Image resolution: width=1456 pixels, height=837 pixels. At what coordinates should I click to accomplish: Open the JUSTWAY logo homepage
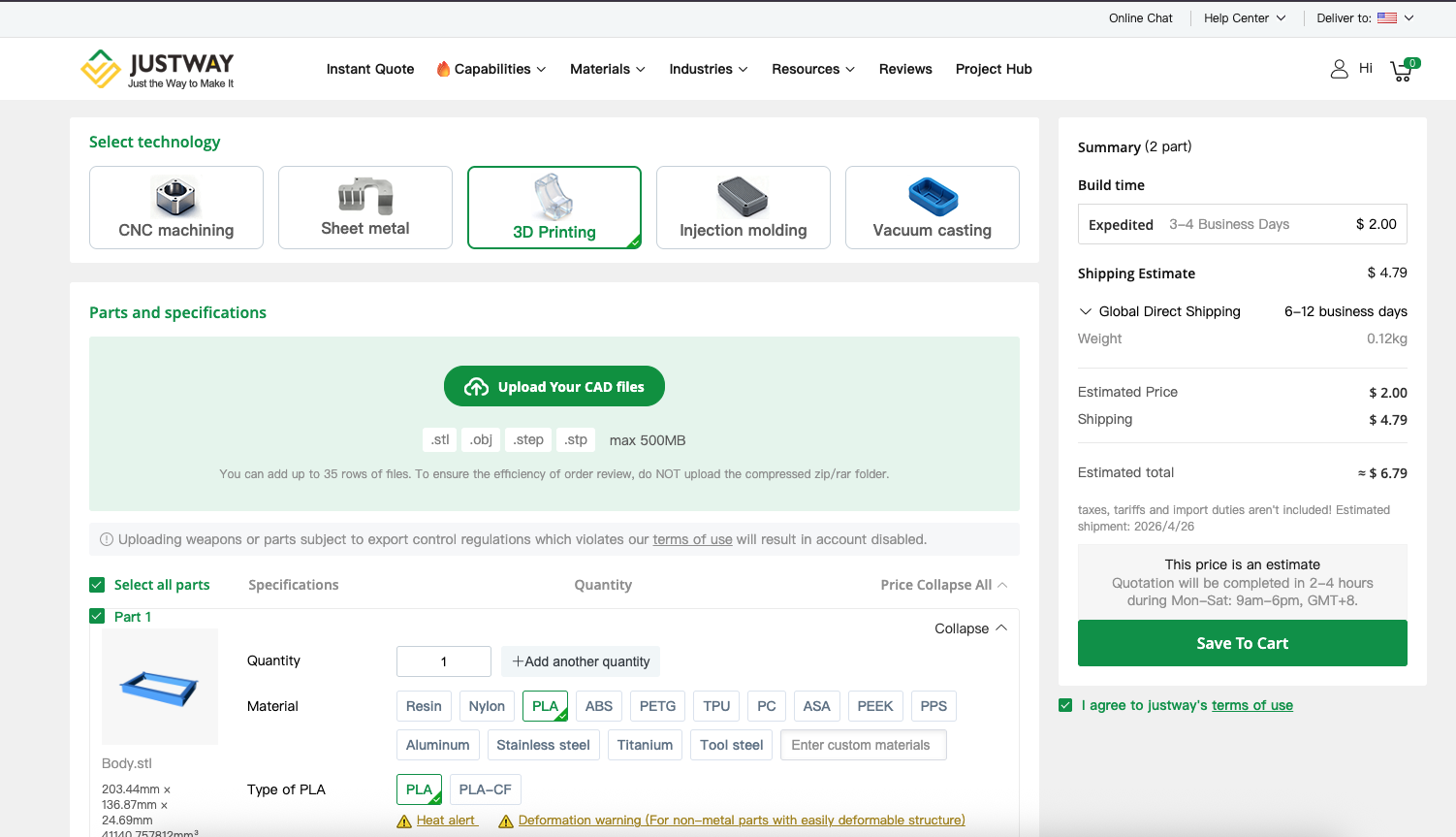pos(157,69)
